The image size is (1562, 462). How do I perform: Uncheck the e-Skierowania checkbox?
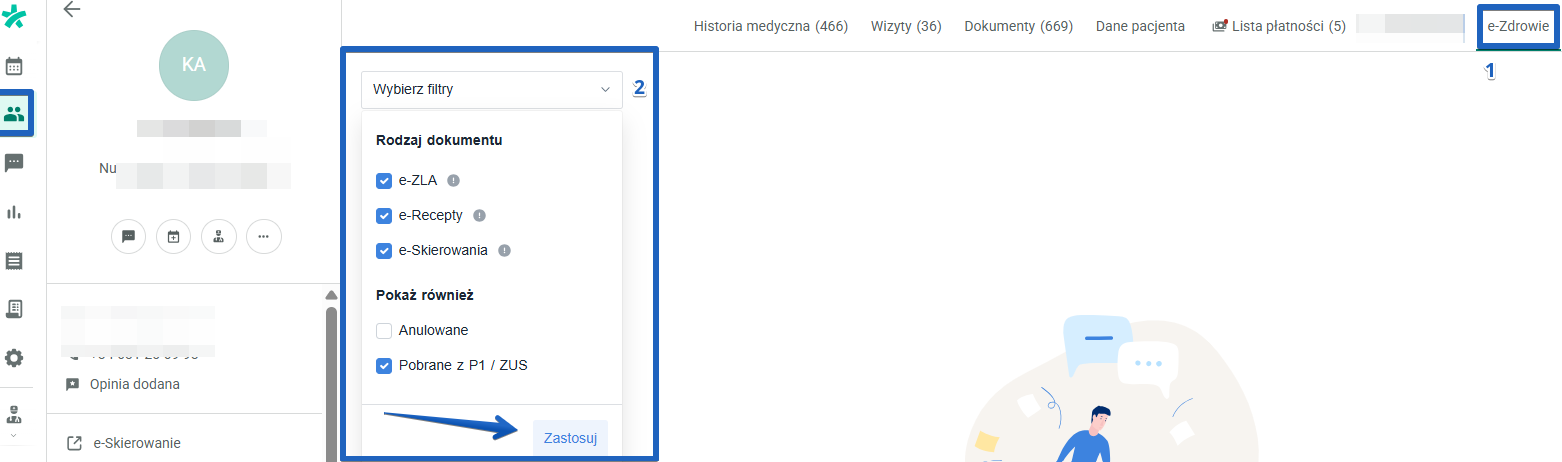tap(384, 251)
